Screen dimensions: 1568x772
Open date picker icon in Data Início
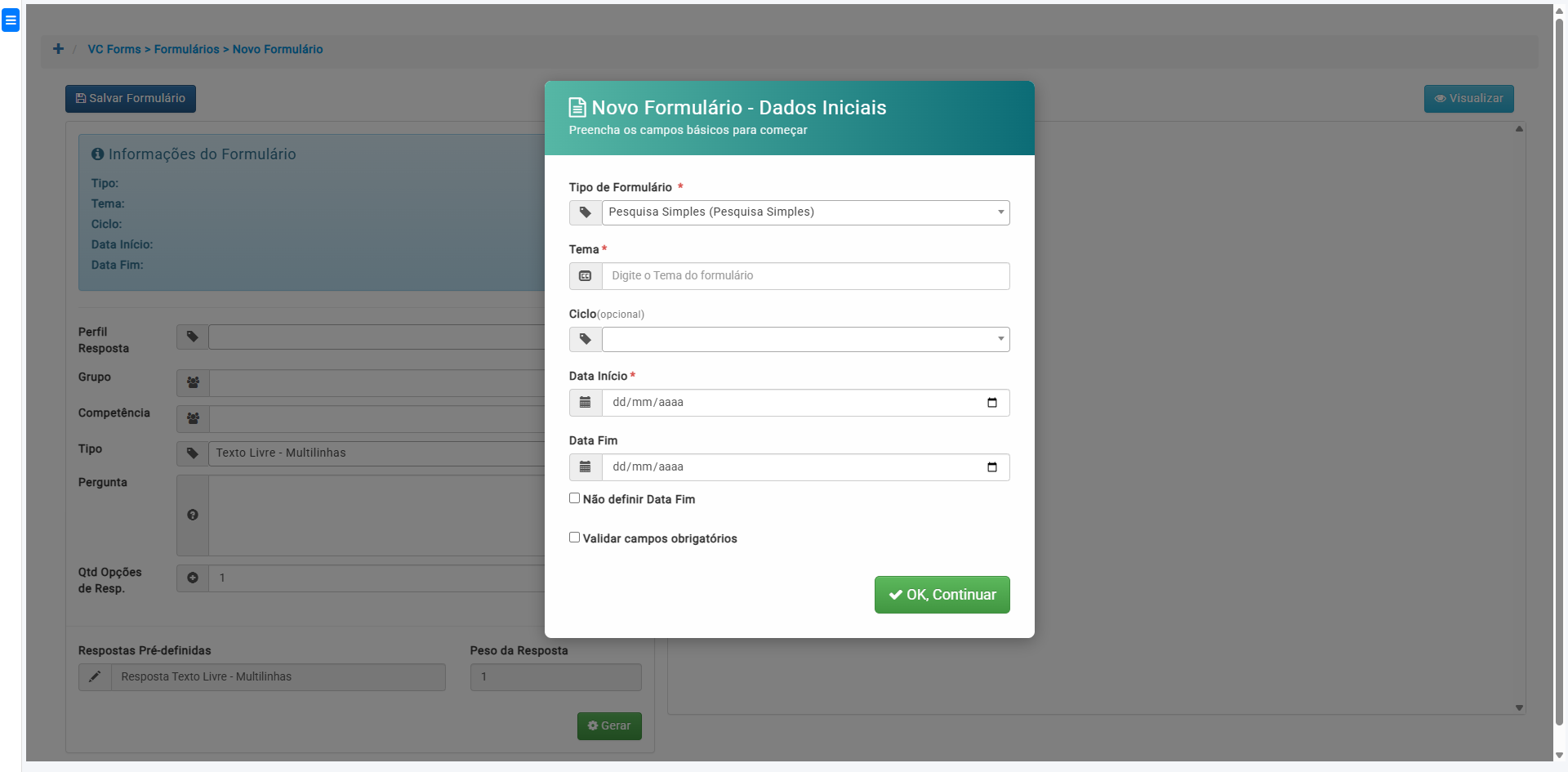tap(991, 403)
